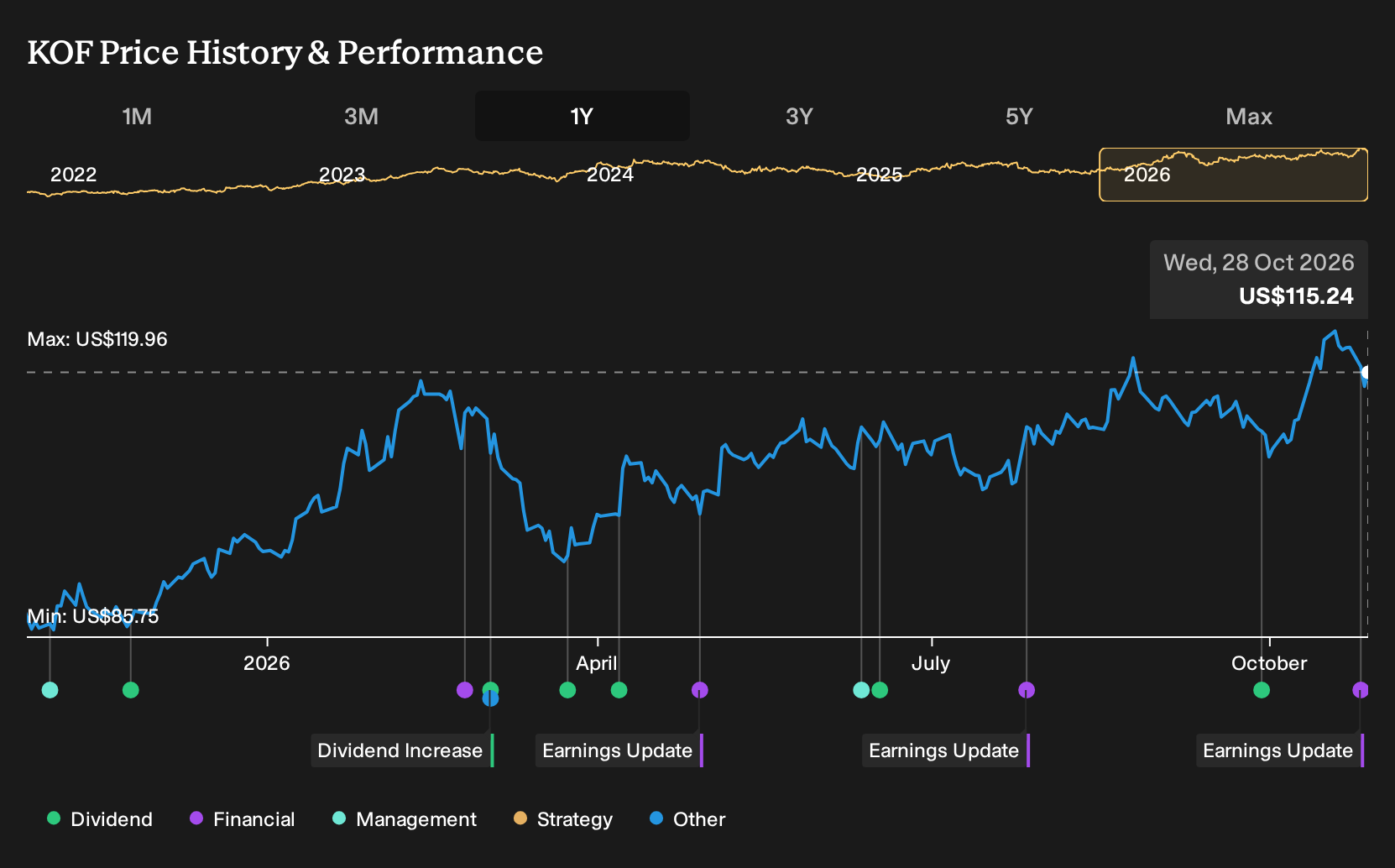Image resolution: width=1395 pixels, height=868 pixels.
Task: Toggle the Strategy legend filter
Action: point(563,819)
